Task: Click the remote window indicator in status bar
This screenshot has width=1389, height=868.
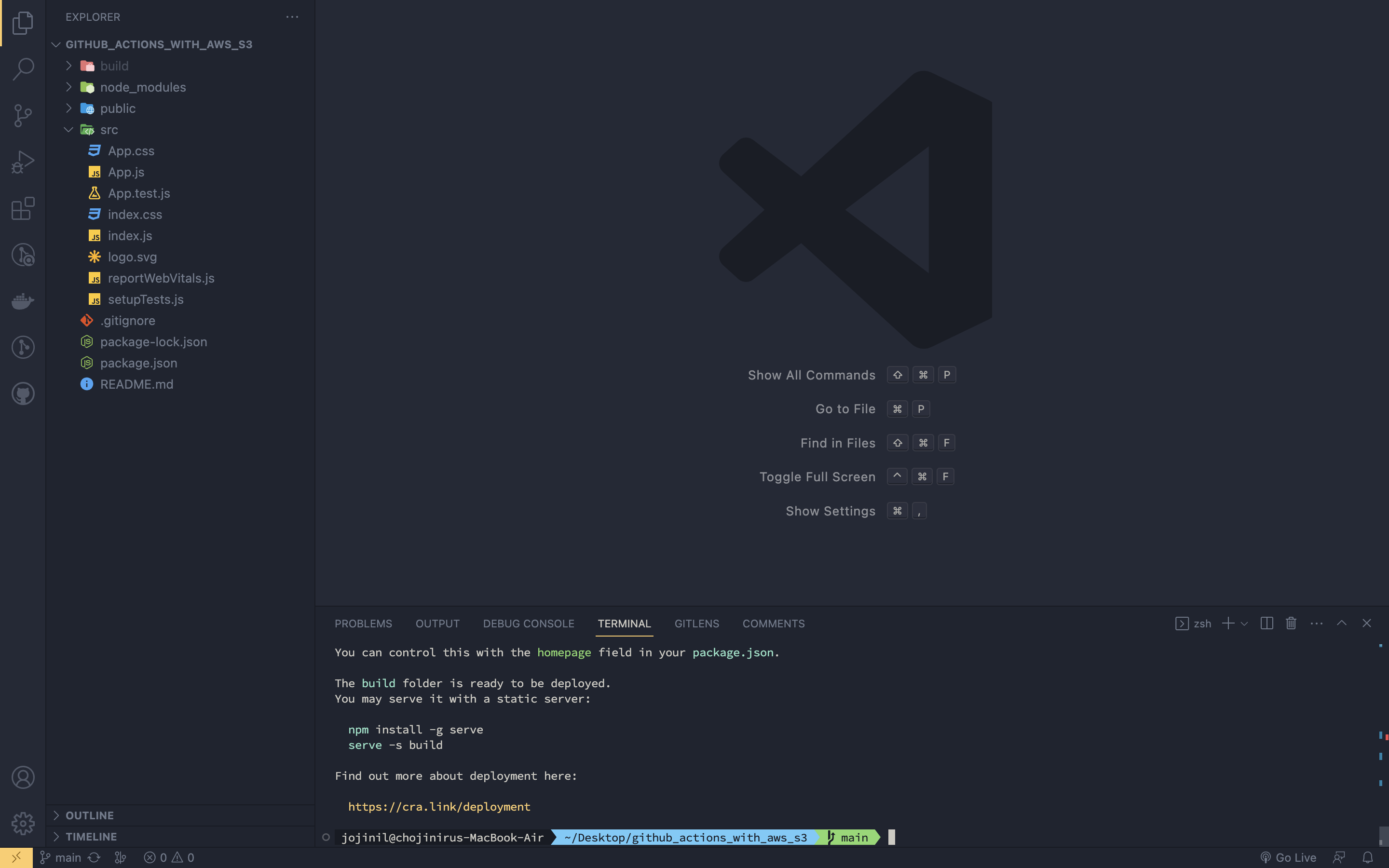Action: pyautogui.click(x=16, y=858)
